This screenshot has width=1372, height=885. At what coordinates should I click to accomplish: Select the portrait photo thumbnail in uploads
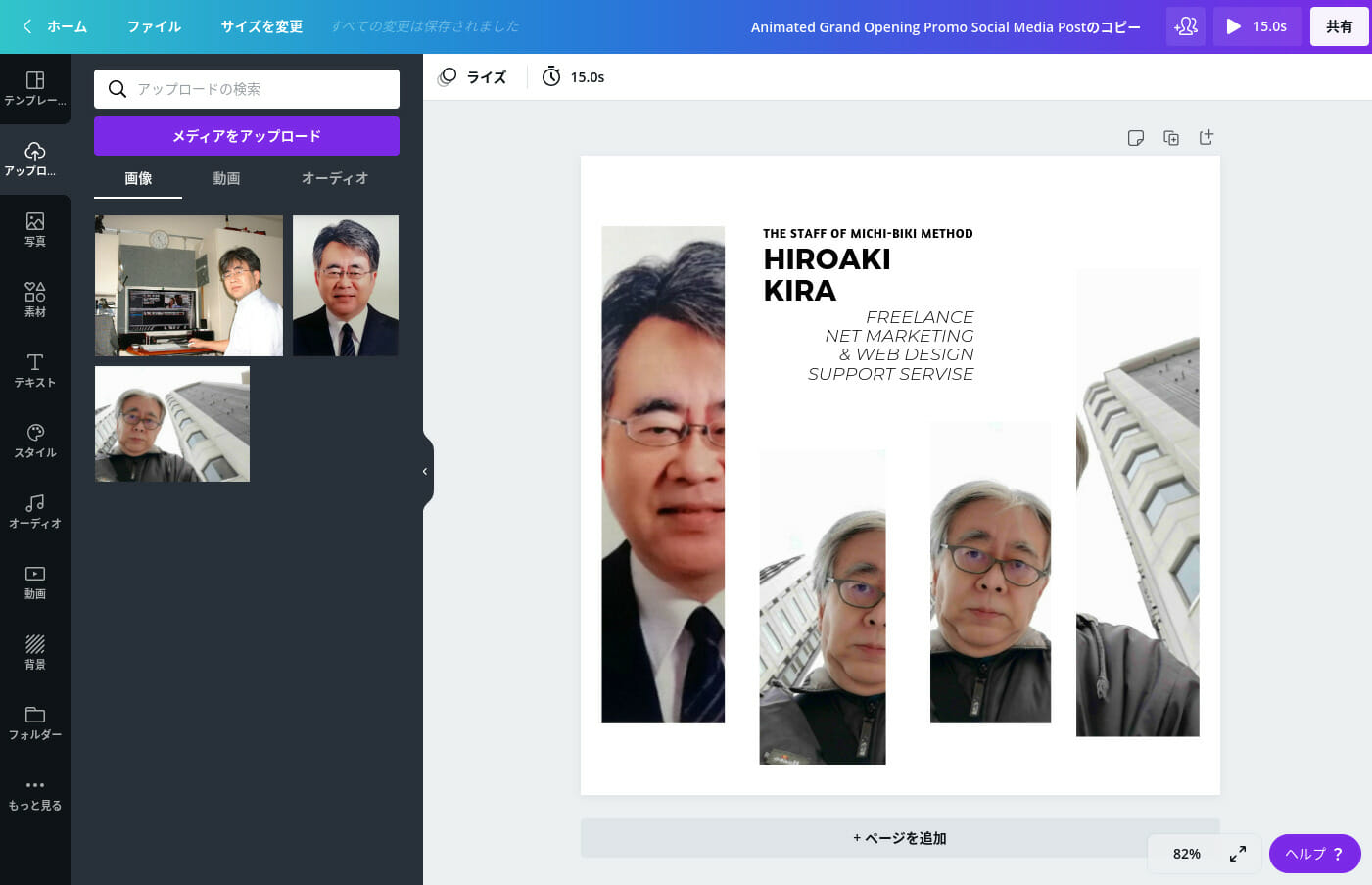[x=346, y=286]
